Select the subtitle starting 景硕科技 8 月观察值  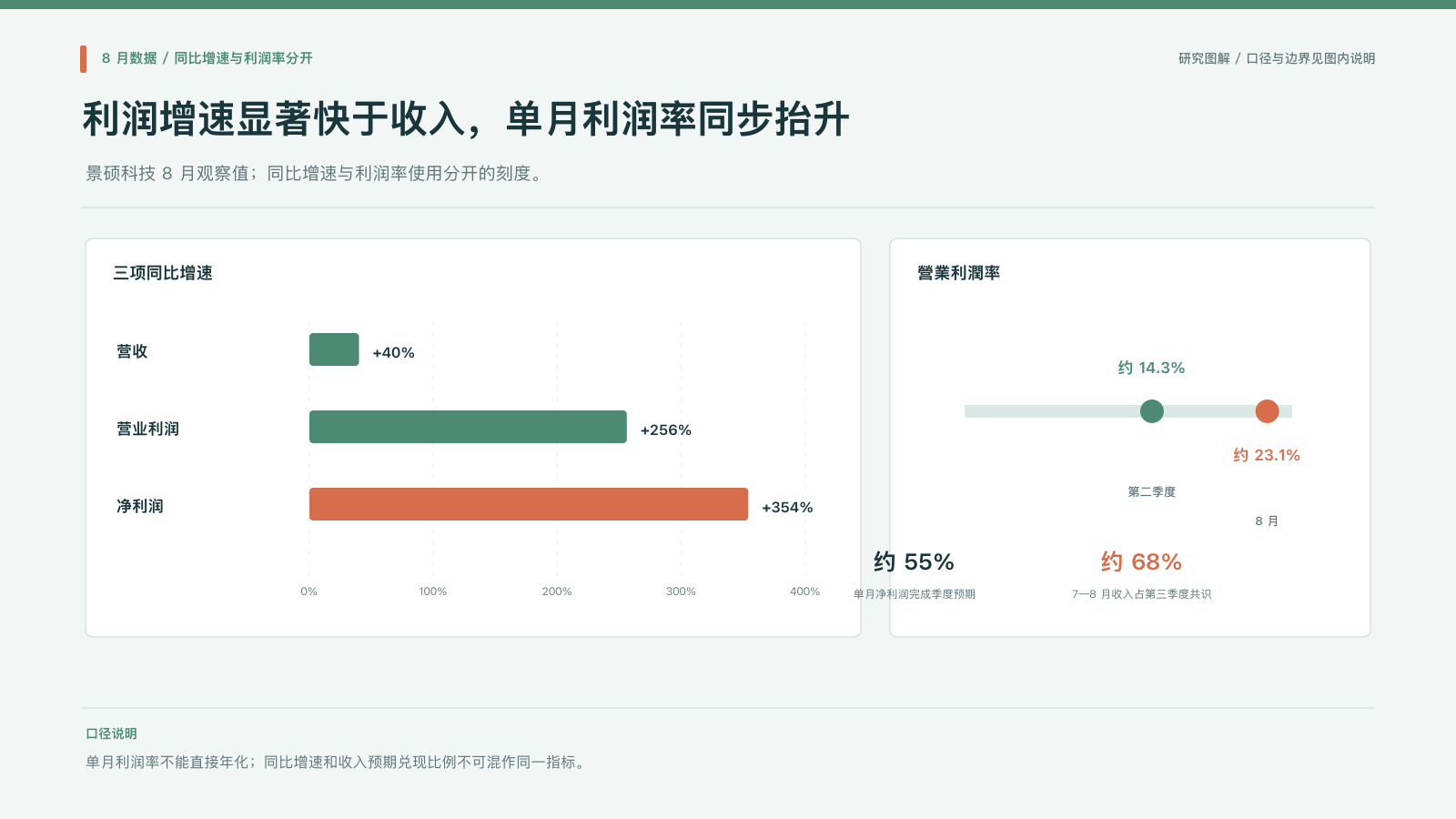(x=317, y=173)
